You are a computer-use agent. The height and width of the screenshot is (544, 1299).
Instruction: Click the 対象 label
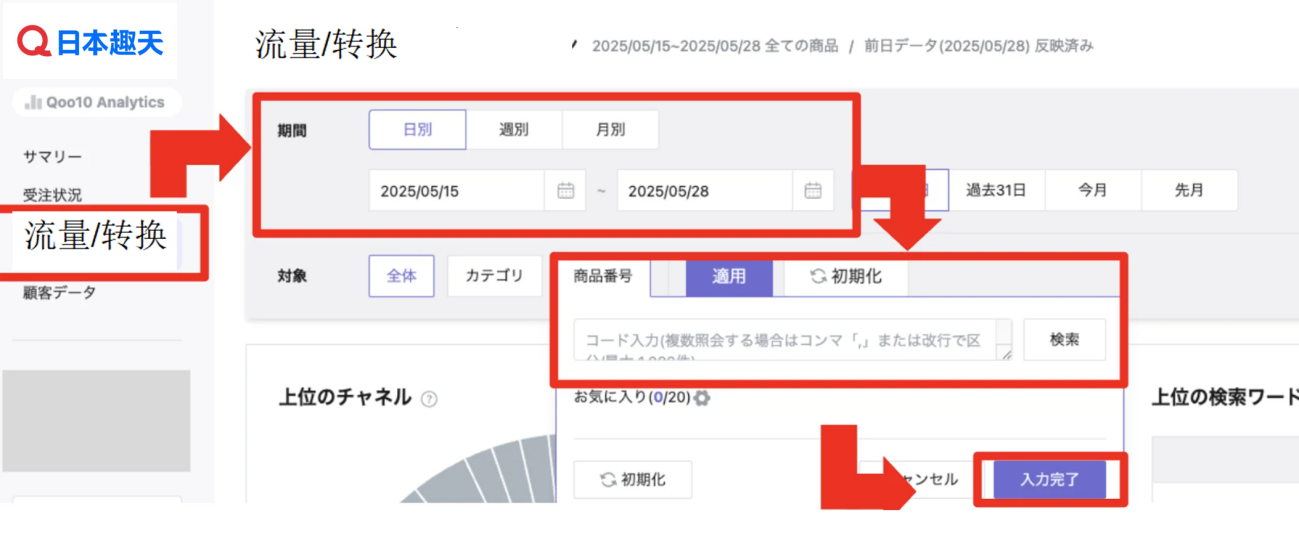coord(292,277)
